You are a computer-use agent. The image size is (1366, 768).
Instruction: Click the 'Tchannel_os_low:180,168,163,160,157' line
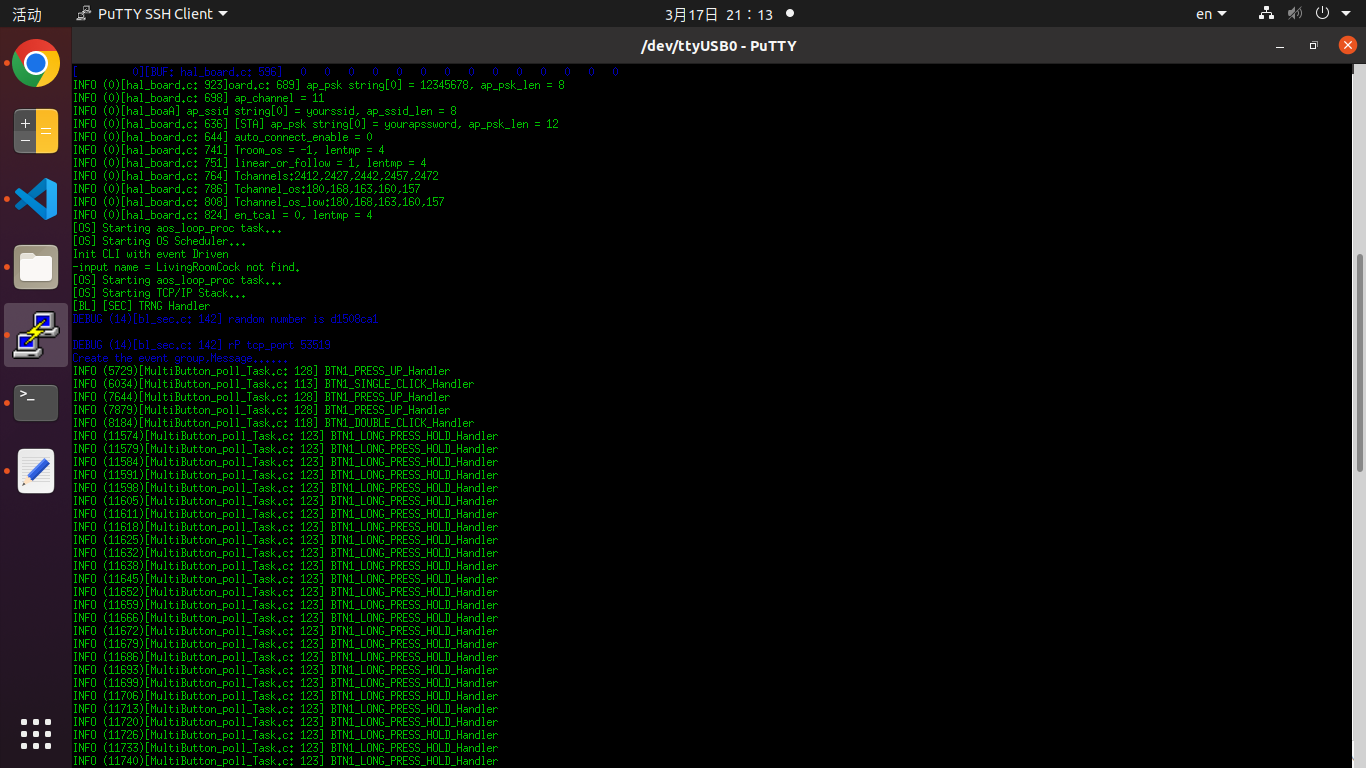[x=259, y=202]
